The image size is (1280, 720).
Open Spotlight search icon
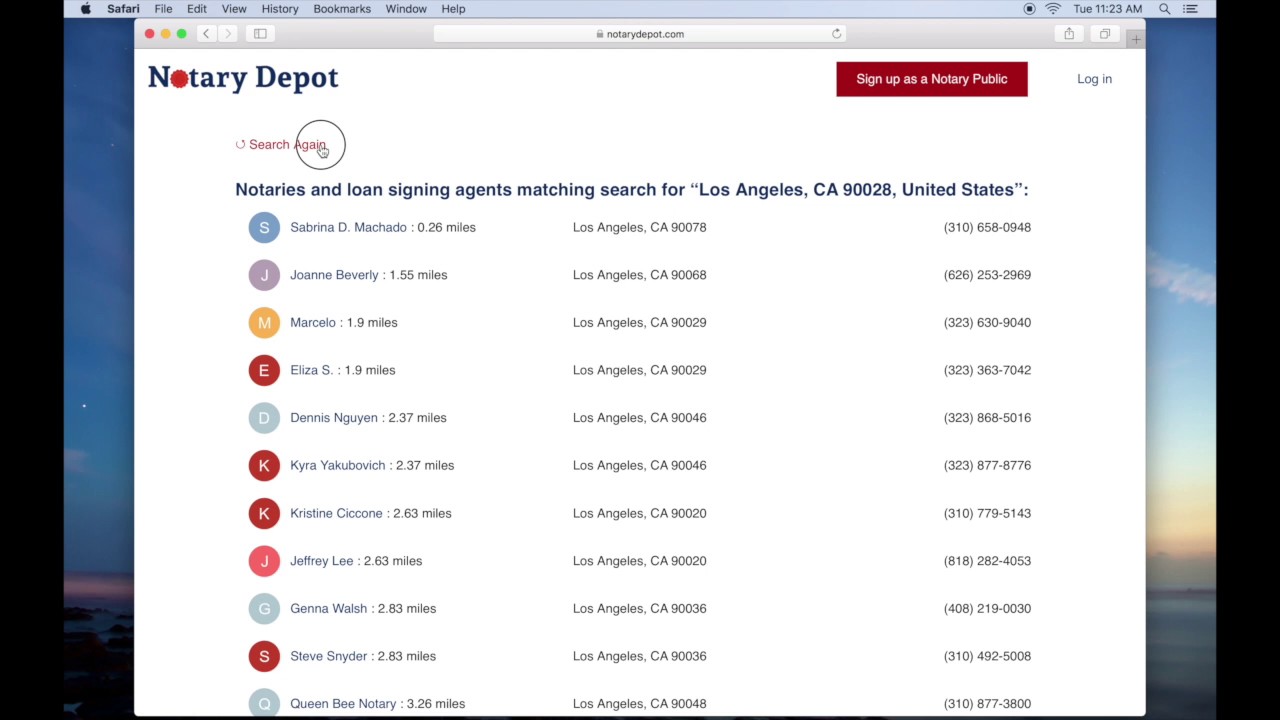click(x=1165, y=9)
